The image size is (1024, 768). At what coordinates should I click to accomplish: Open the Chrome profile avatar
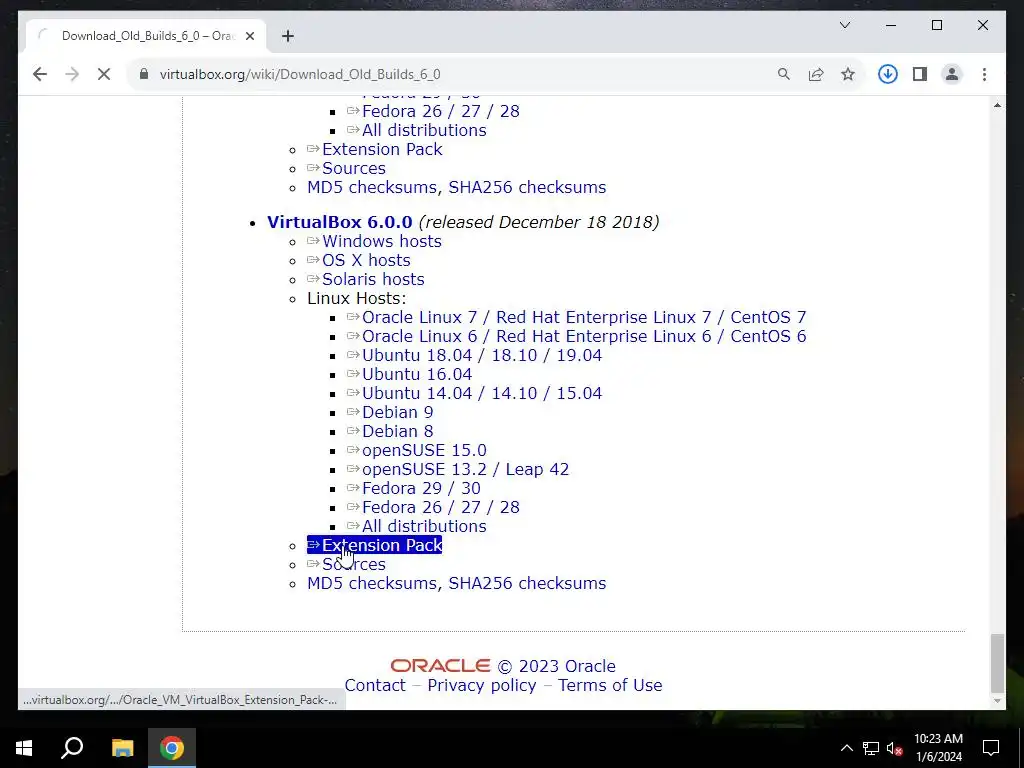[952, 74]
